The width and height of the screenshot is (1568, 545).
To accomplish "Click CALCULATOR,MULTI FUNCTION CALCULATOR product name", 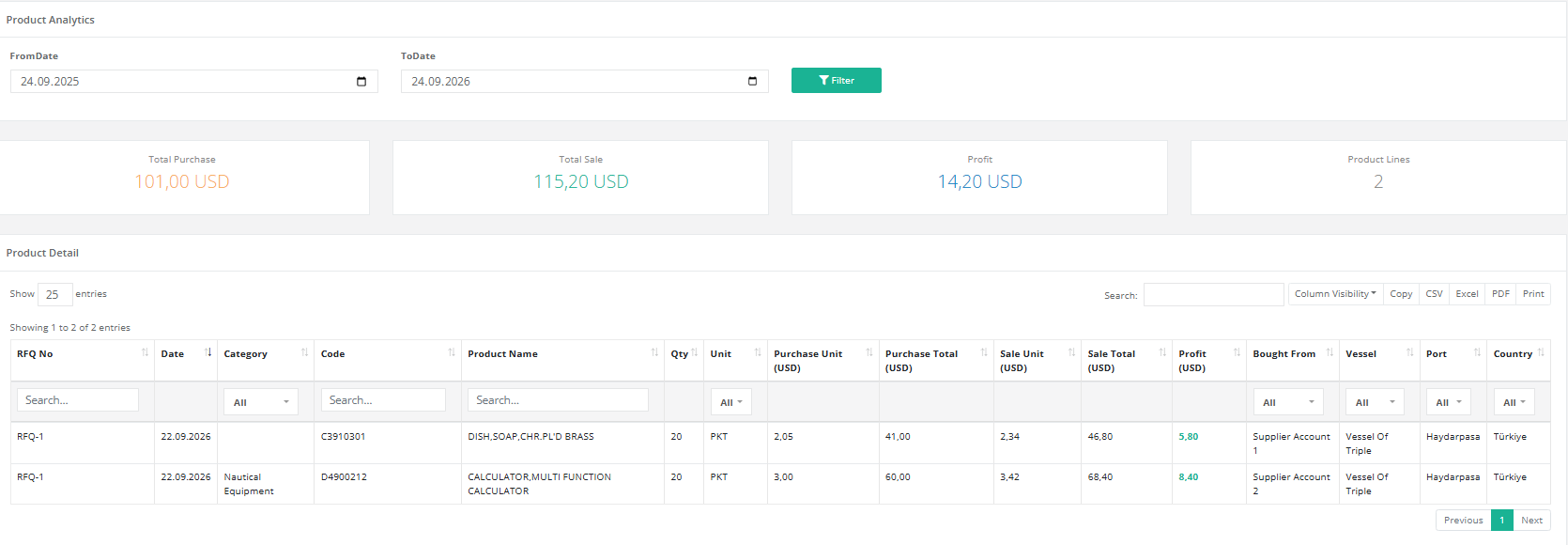I will [x=539, y=484].
